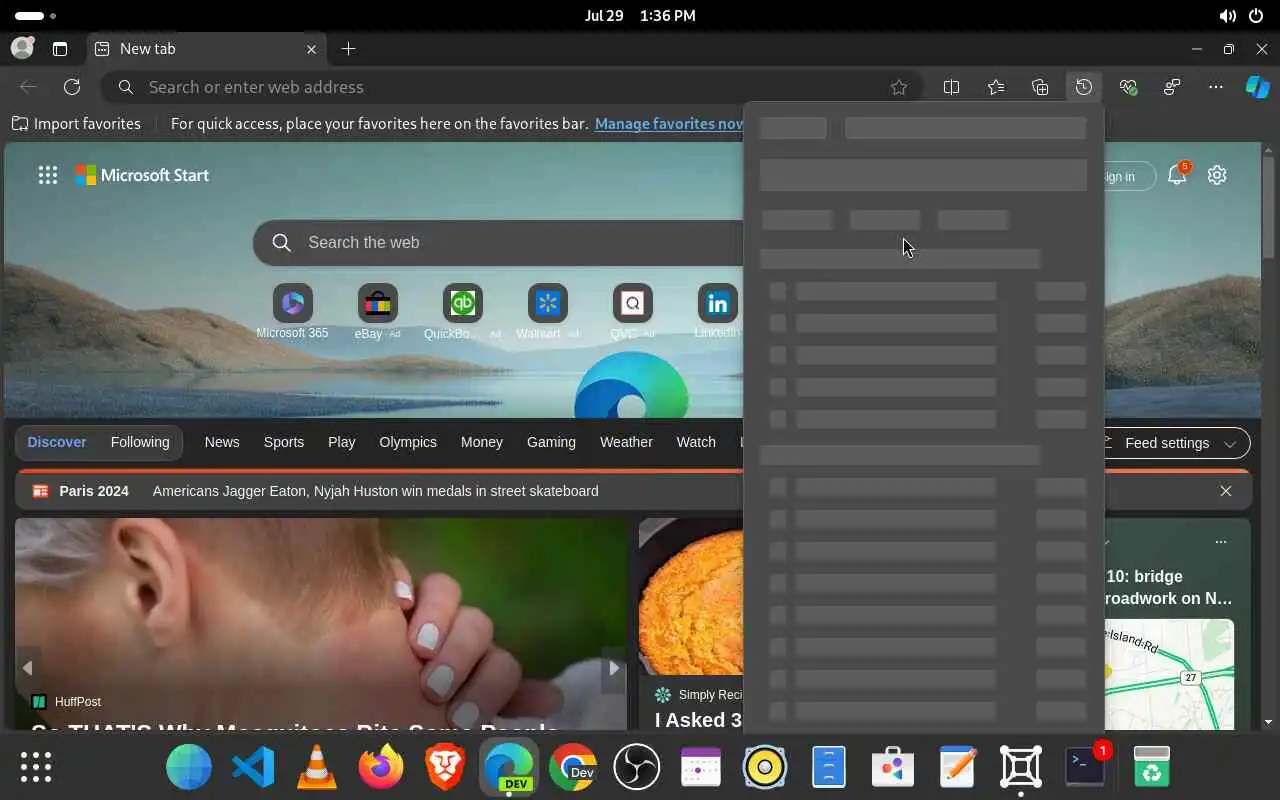1280x800 pixels.
Task: Open the Favorites panel
Action: [995, 87]
